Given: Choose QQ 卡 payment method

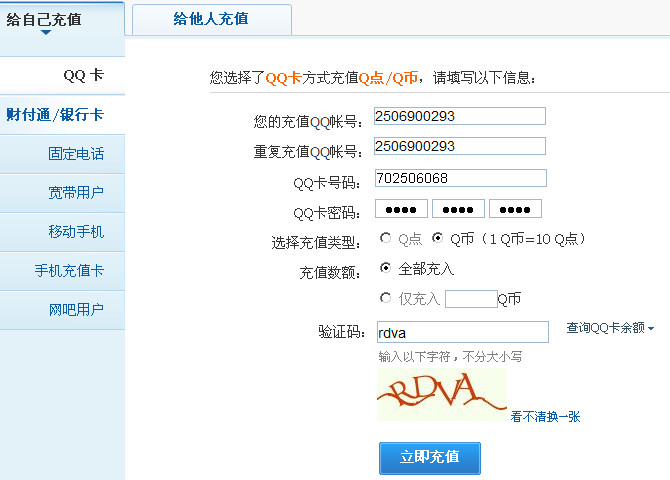Looking at the screenshot, I should 62,76.
